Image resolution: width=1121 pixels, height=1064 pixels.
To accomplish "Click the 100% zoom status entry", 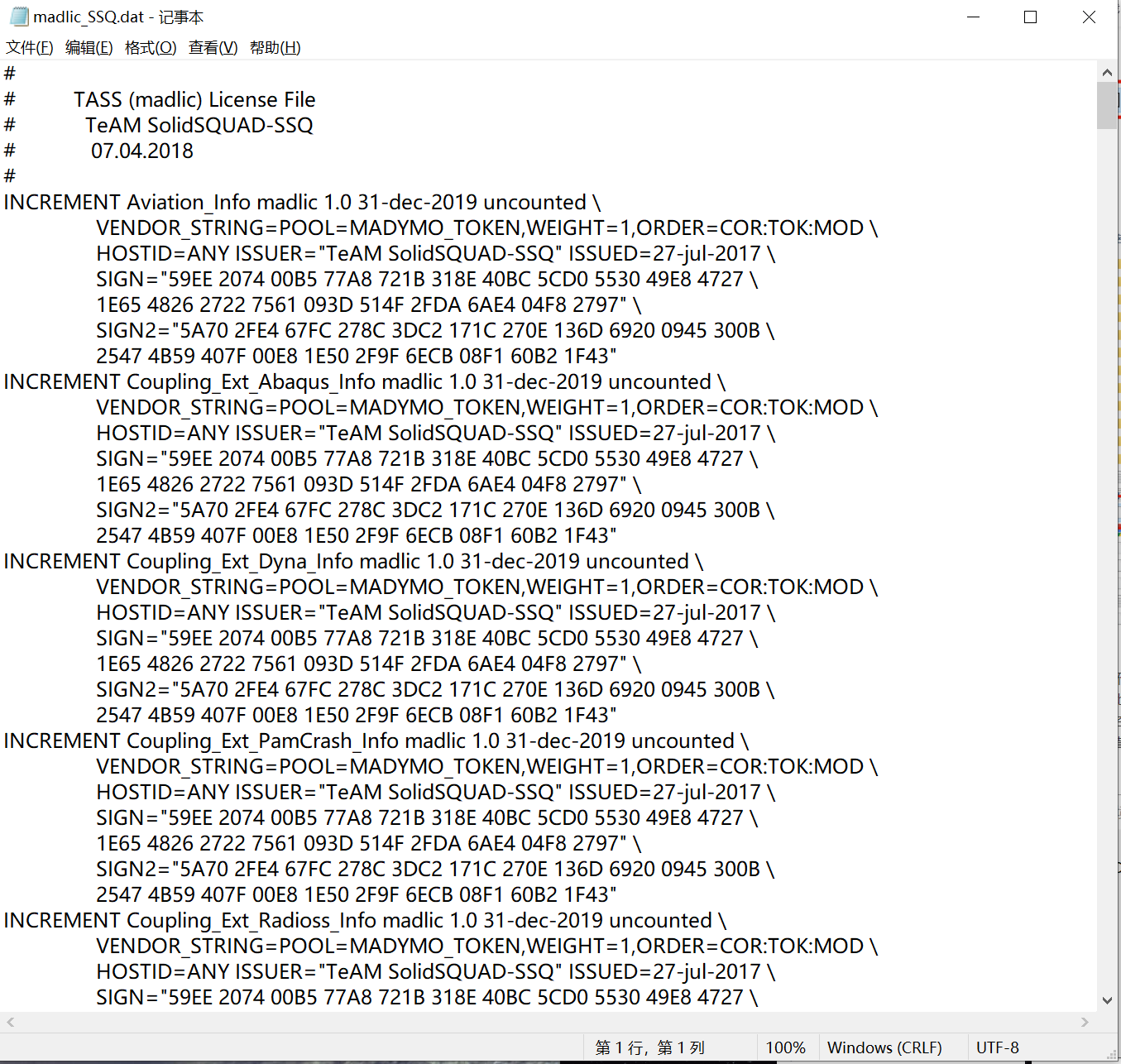I will coord(786,1047).
